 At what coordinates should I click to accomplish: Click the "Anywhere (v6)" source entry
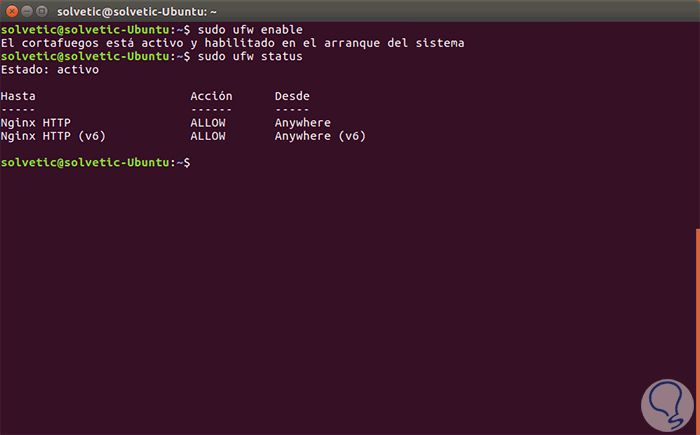point(320,135)
